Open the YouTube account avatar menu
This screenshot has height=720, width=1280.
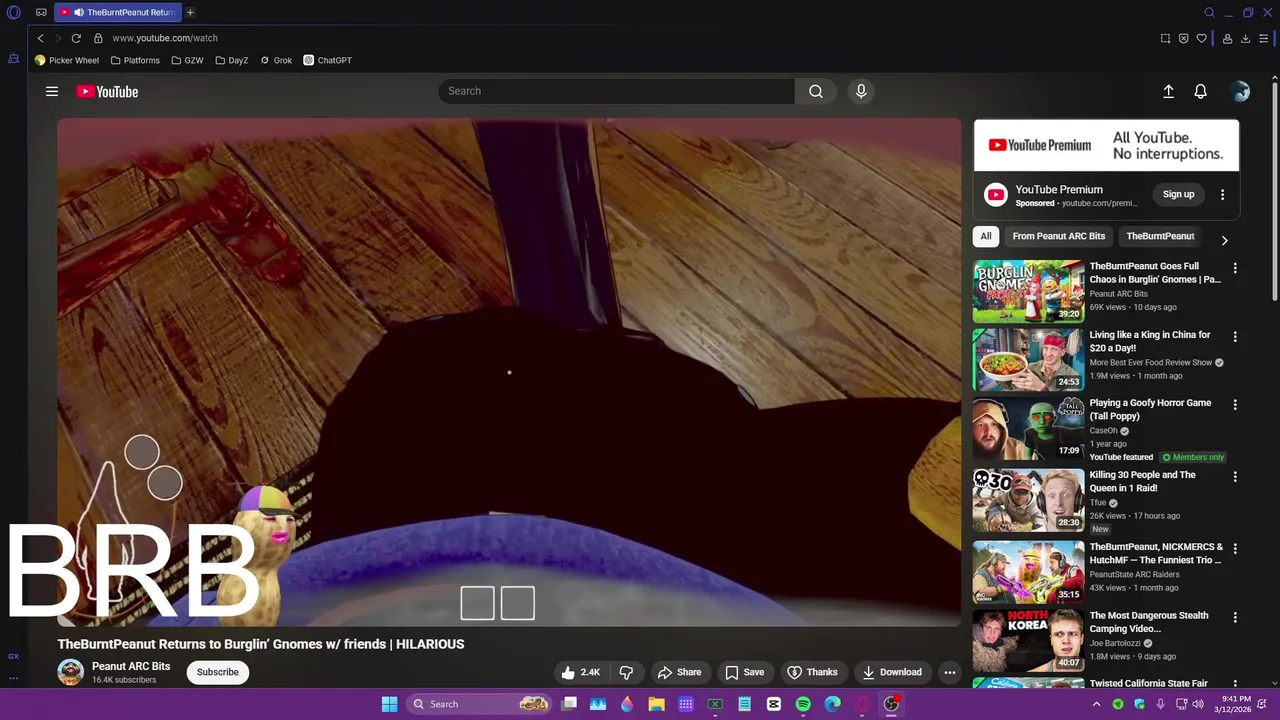(1240, 91)
